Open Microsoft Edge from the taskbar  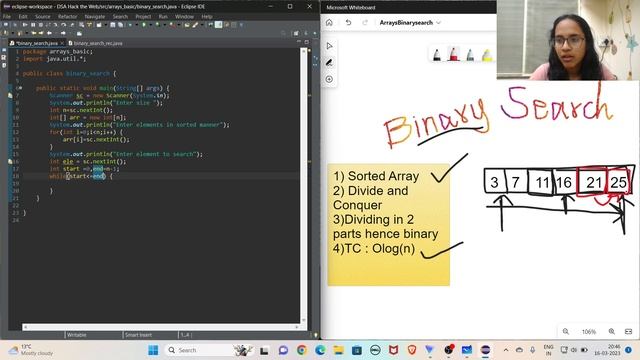(x=320, y=350)
